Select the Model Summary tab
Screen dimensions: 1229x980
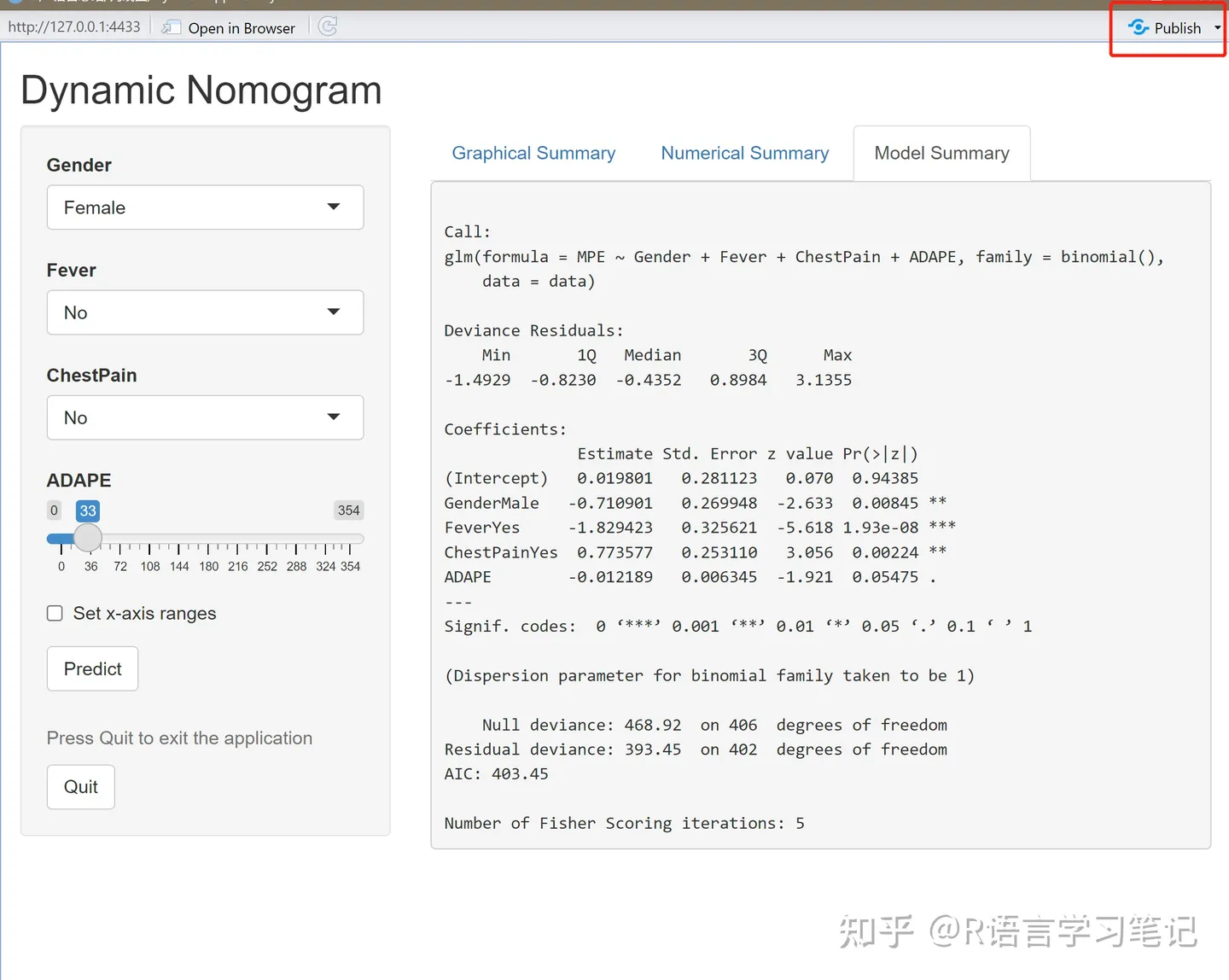(941, 153)
